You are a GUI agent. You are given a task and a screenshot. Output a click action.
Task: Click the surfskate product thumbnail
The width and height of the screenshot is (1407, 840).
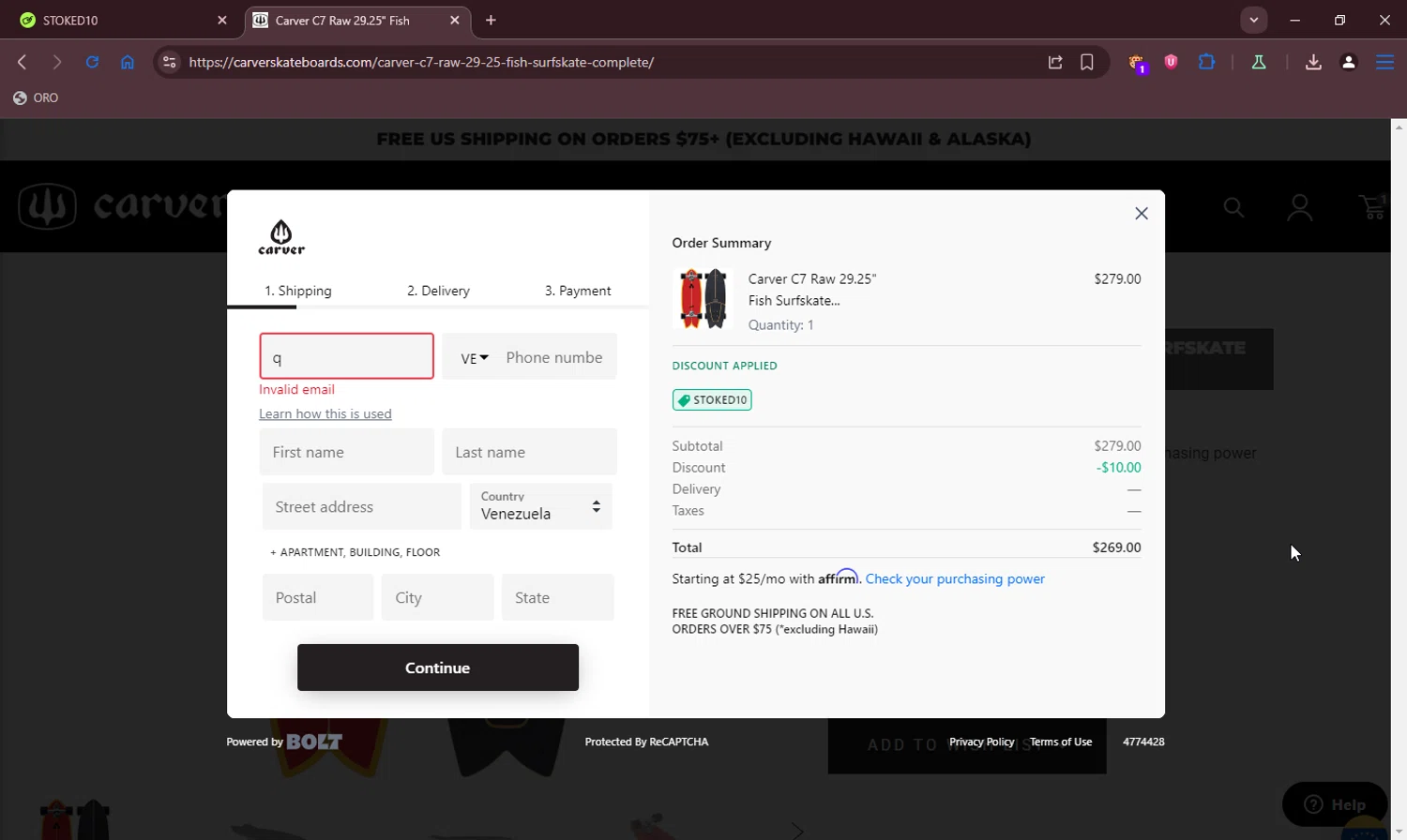[x=703, y=299]
